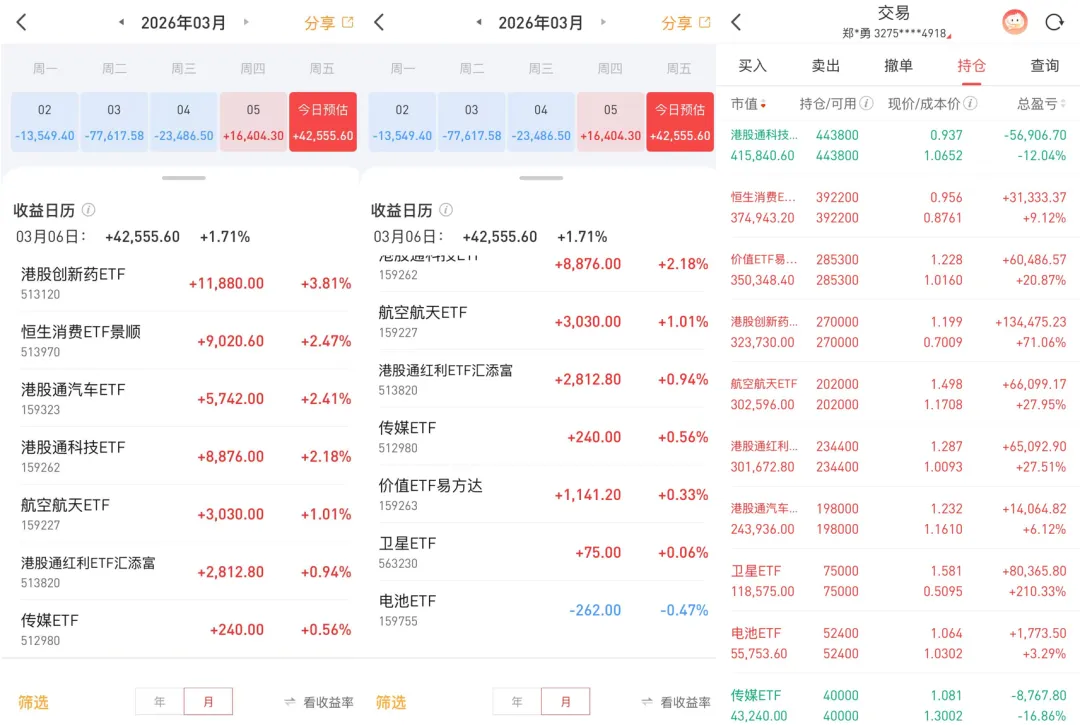The image size is (1080, 725).
Task: Select 今日预估 cell in the middle calendar
Action: pos(681,122)
